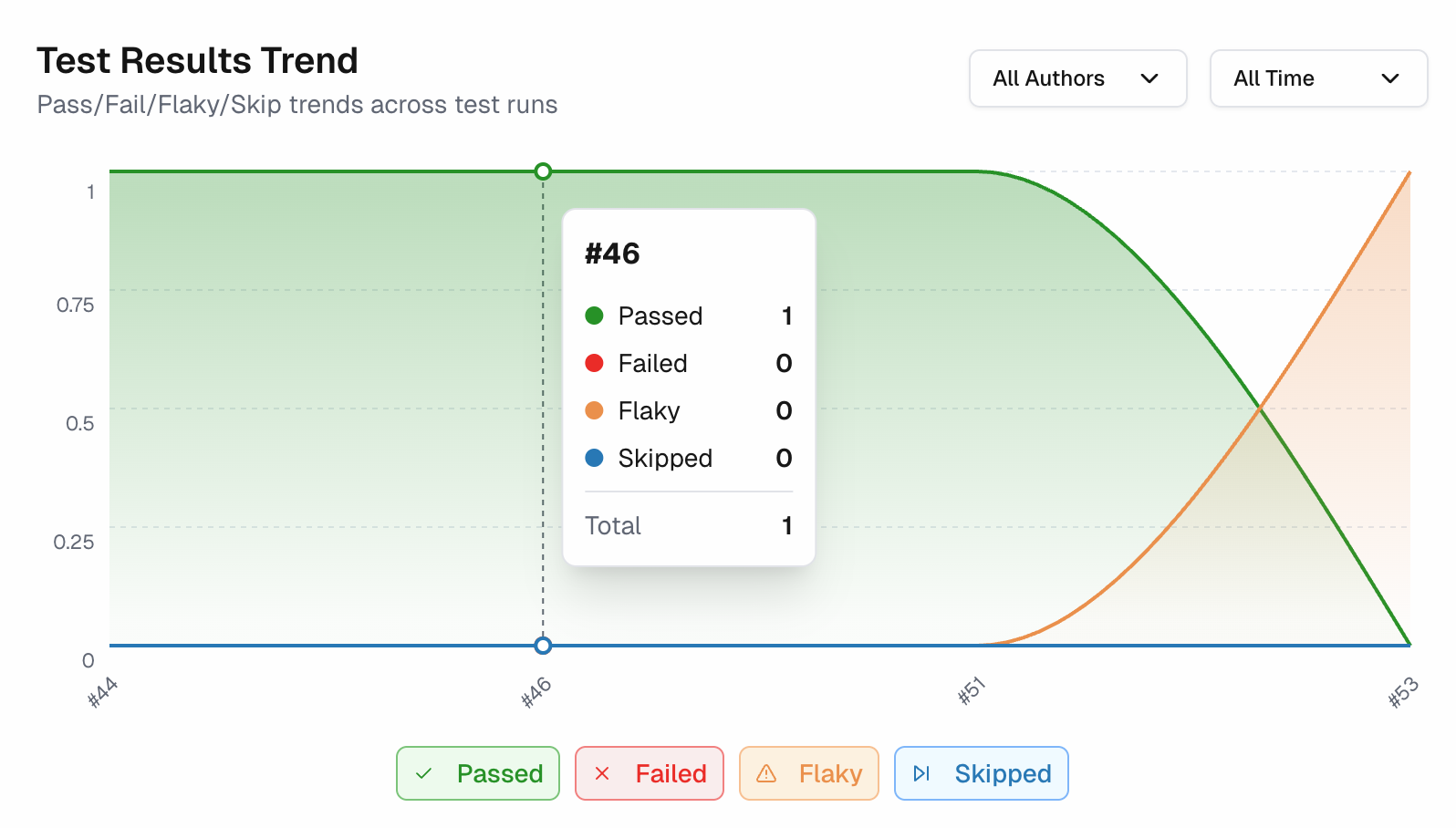This screenshot has height=828, width=1456.
Task: Click the green data point marker on run #46
Action: point(543,171)
